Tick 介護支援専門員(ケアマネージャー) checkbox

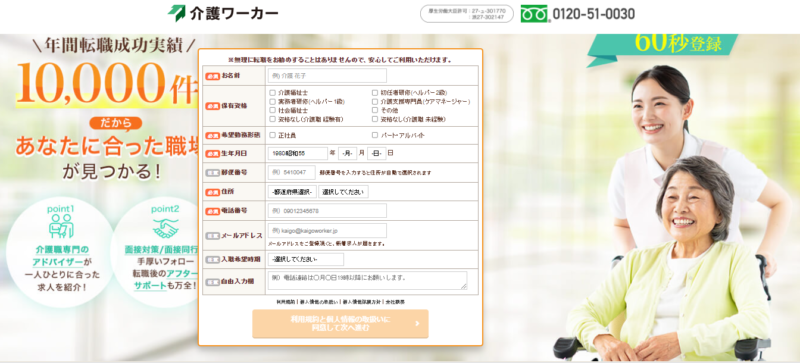374,102
